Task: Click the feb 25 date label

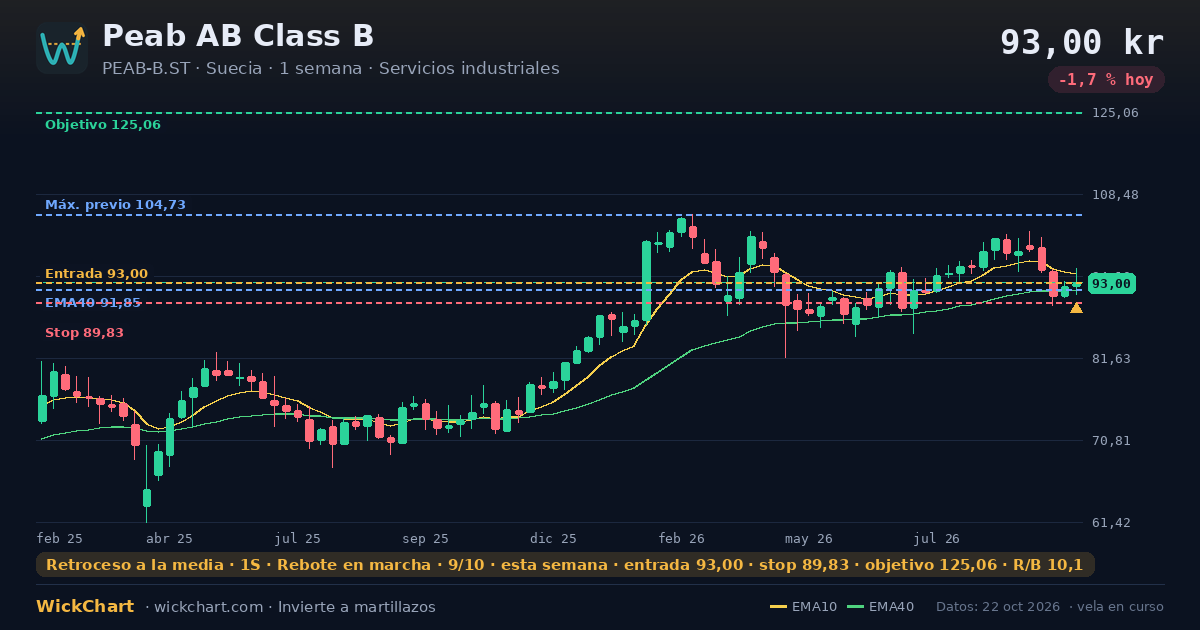Action: tap(59, 539)
